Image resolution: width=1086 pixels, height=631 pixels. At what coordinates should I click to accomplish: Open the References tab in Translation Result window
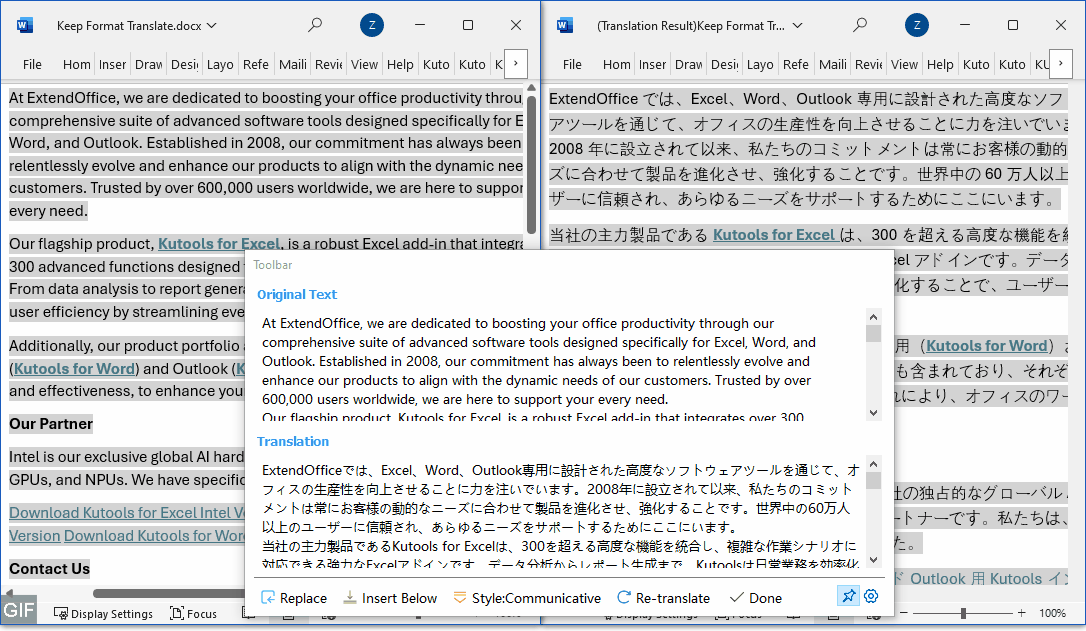(x=796, y=64)
